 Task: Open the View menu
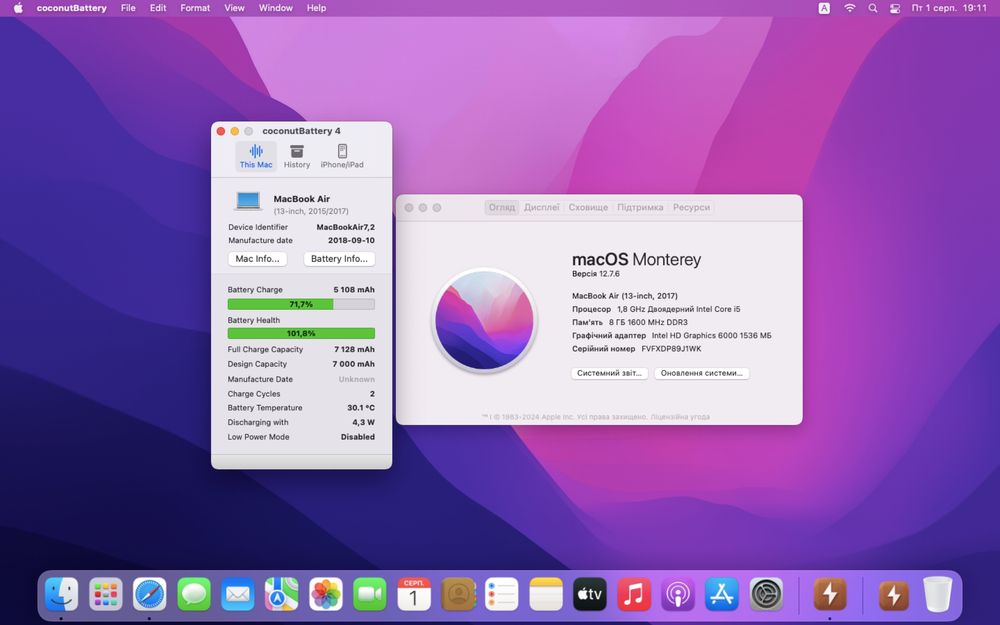(x=234, y=8)
